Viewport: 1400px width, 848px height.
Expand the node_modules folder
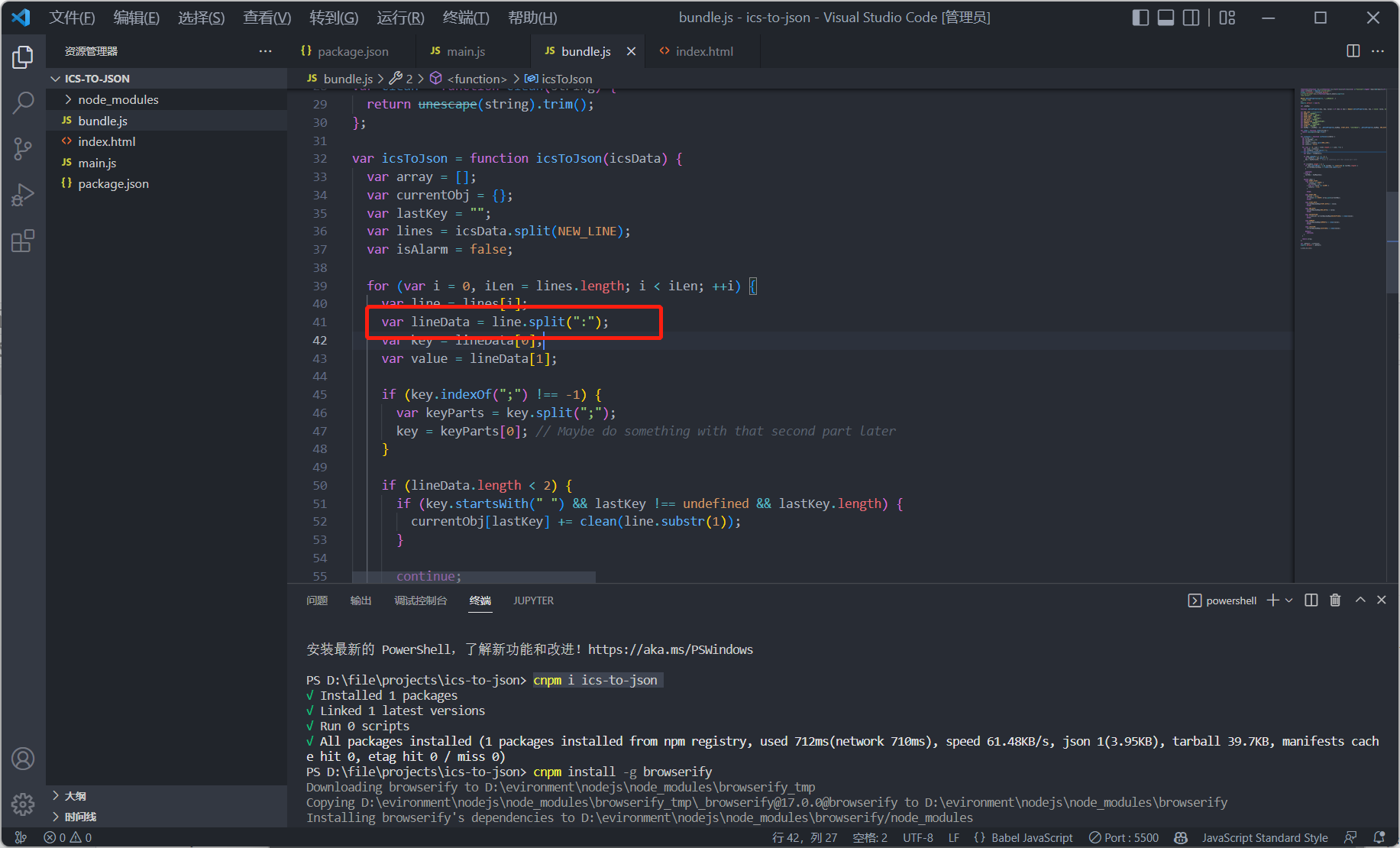[x=118, y=100]
